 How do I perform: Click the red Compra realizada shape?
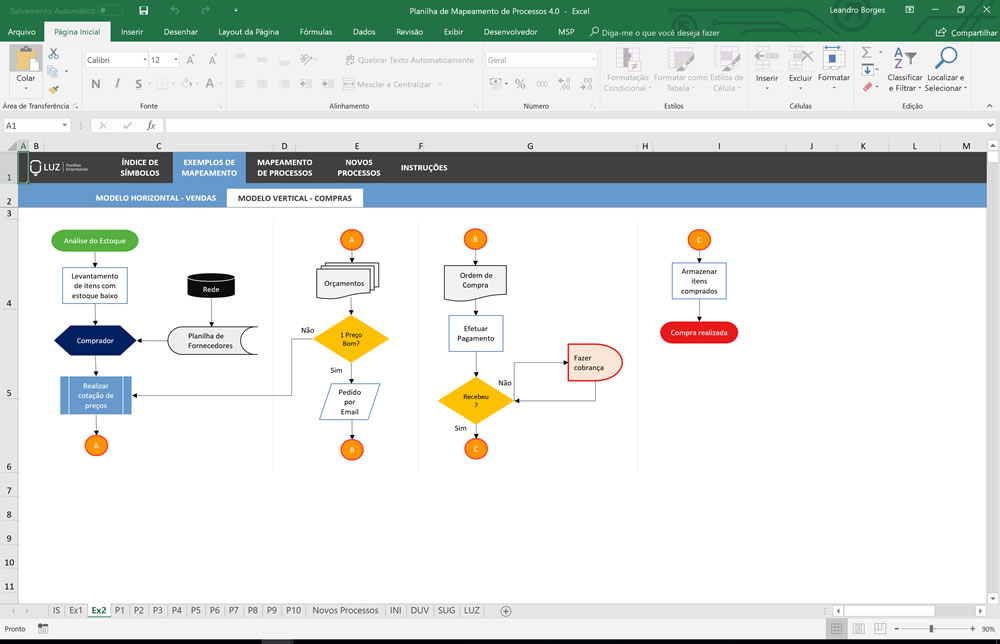[698, 332]
